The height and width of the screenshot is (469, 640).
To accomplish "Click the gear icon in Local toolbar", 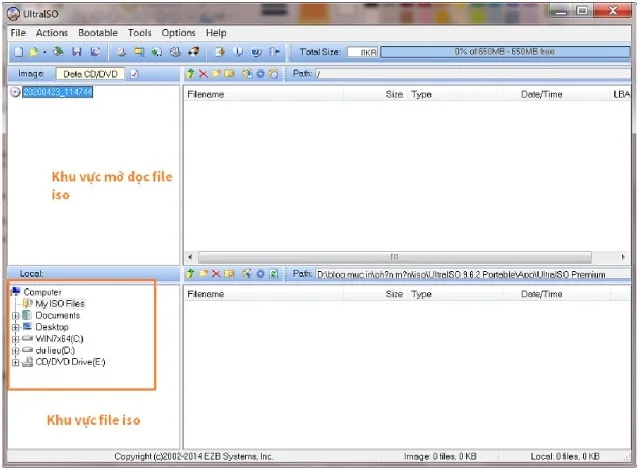I will (260, 274).
